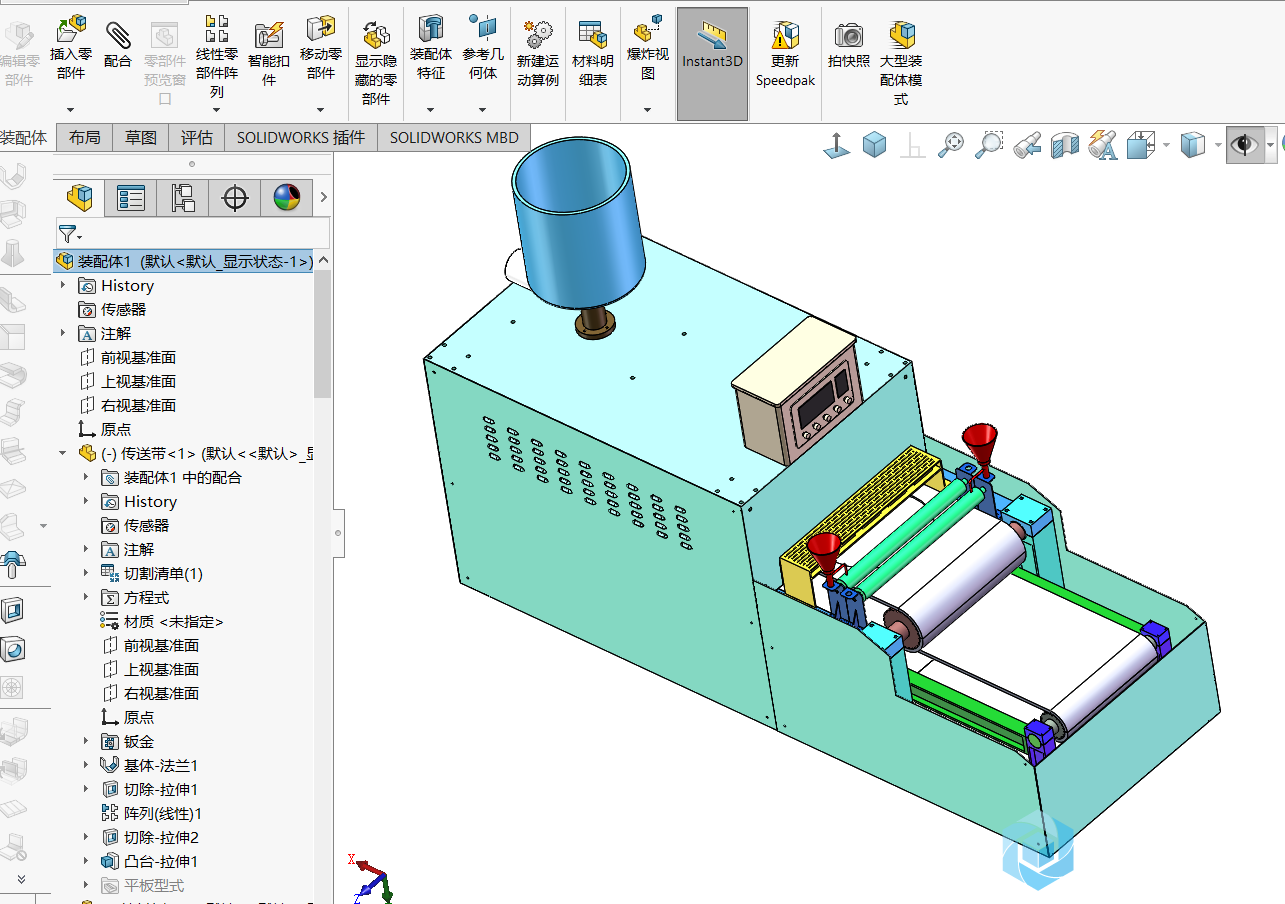Expand the 装配体1 中的配合 node

[86, 478]
